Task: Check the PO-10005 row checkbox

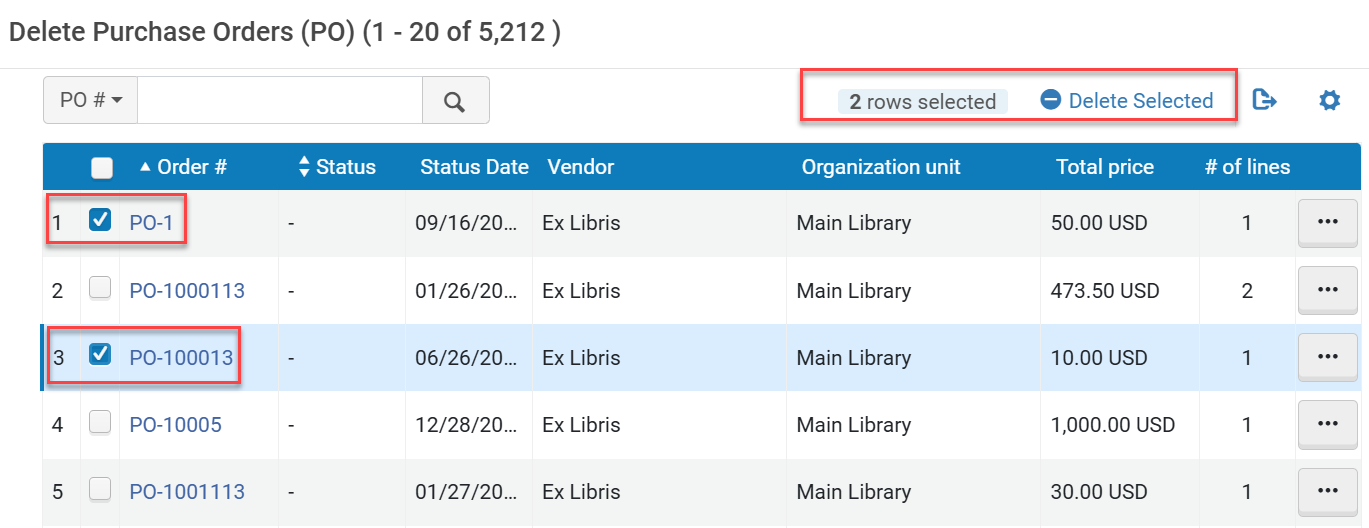Action: (x=100, y=422)
